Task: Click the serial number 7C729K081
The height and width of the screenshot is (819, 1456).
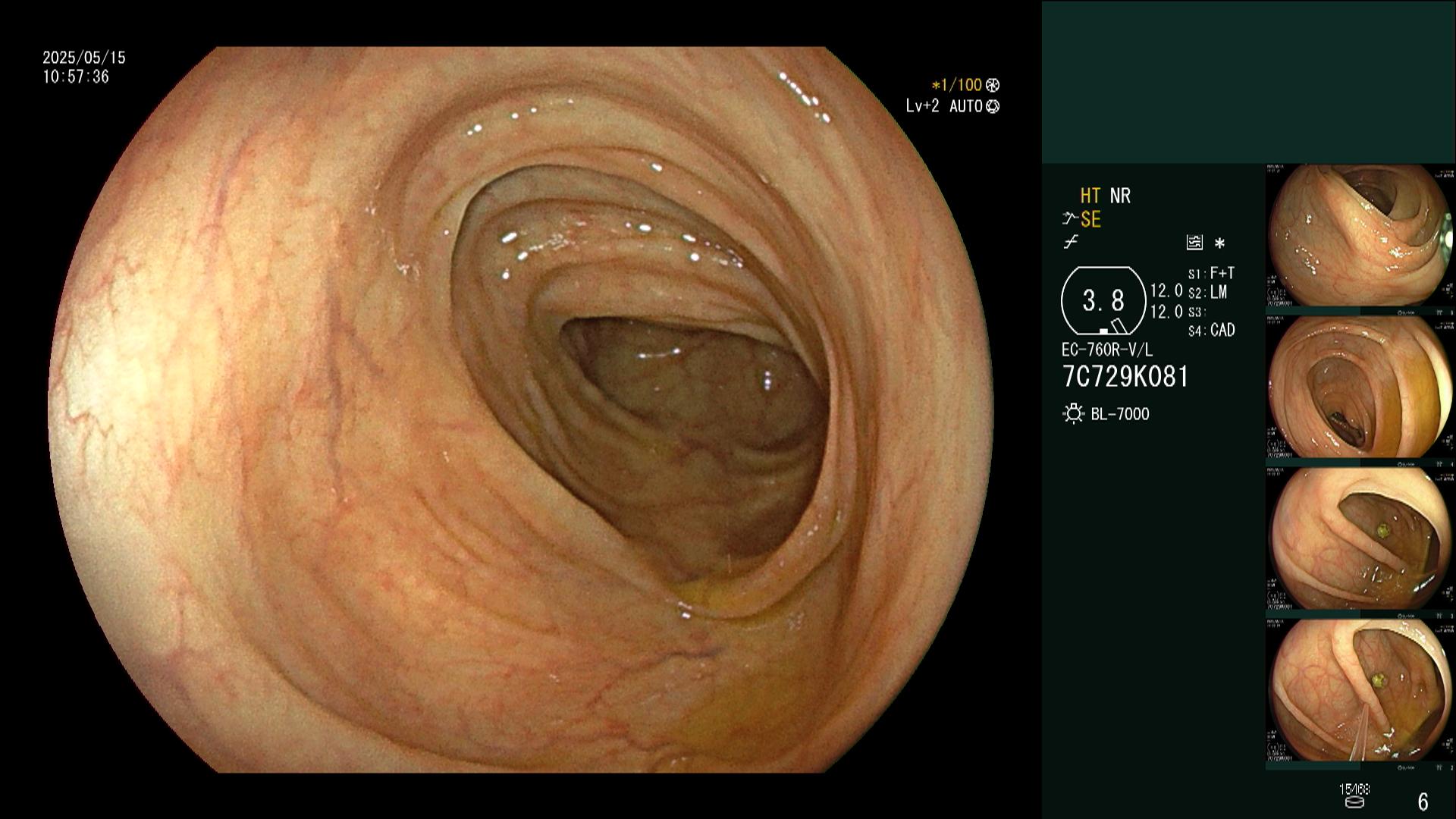Action: [1126, 377]
